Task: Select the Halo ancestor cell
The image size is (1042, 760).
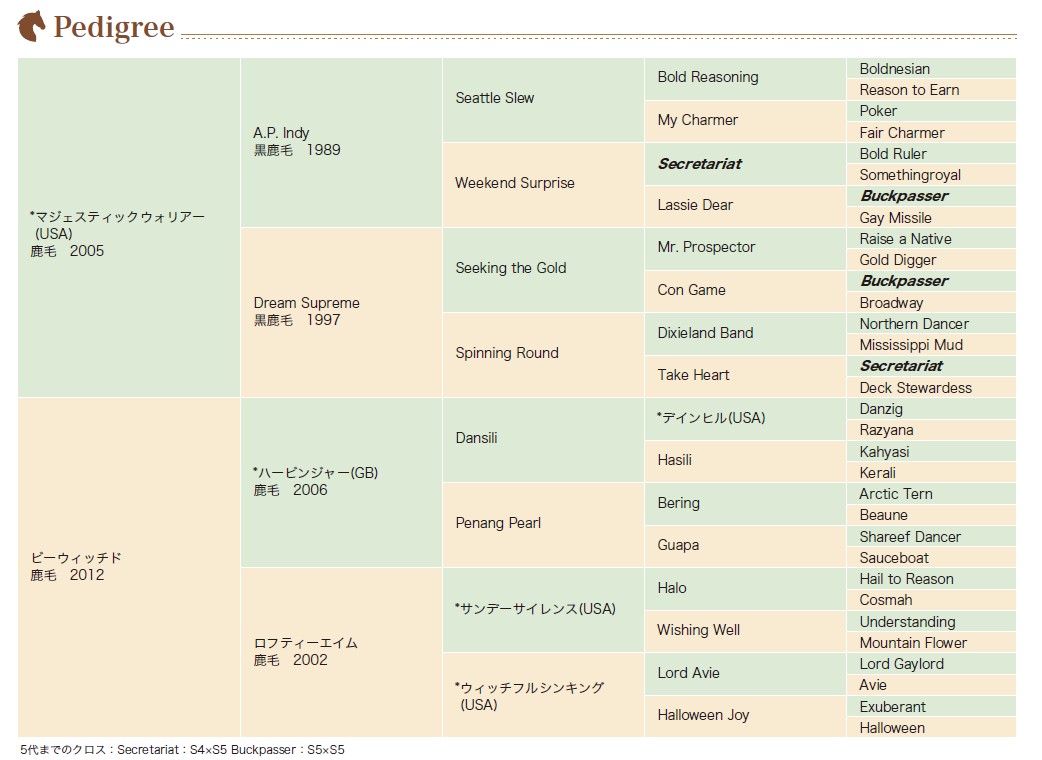Action: click(745, 589)
